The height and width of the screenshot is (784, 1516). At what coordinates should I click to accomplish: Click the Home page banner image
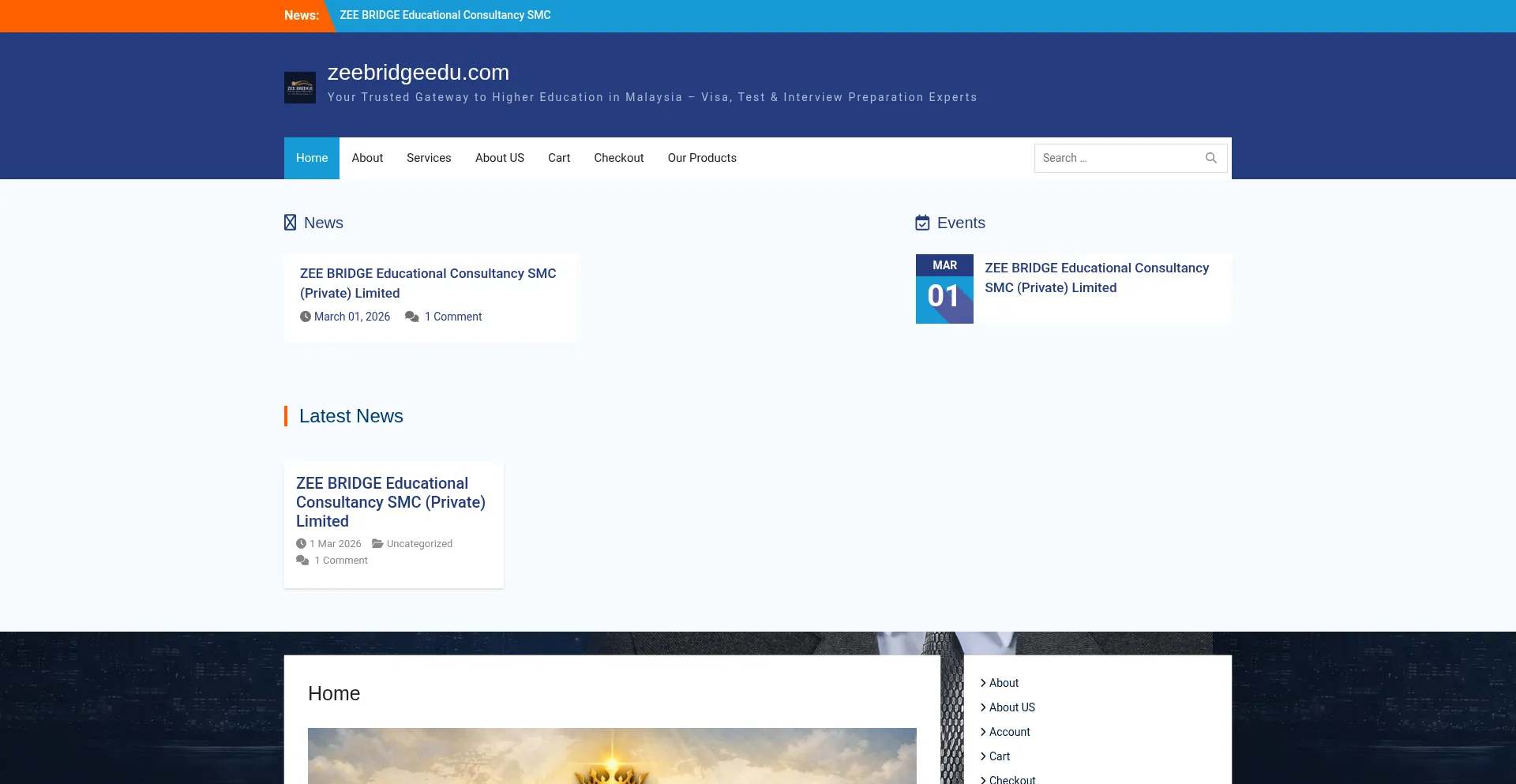(612, 756)
